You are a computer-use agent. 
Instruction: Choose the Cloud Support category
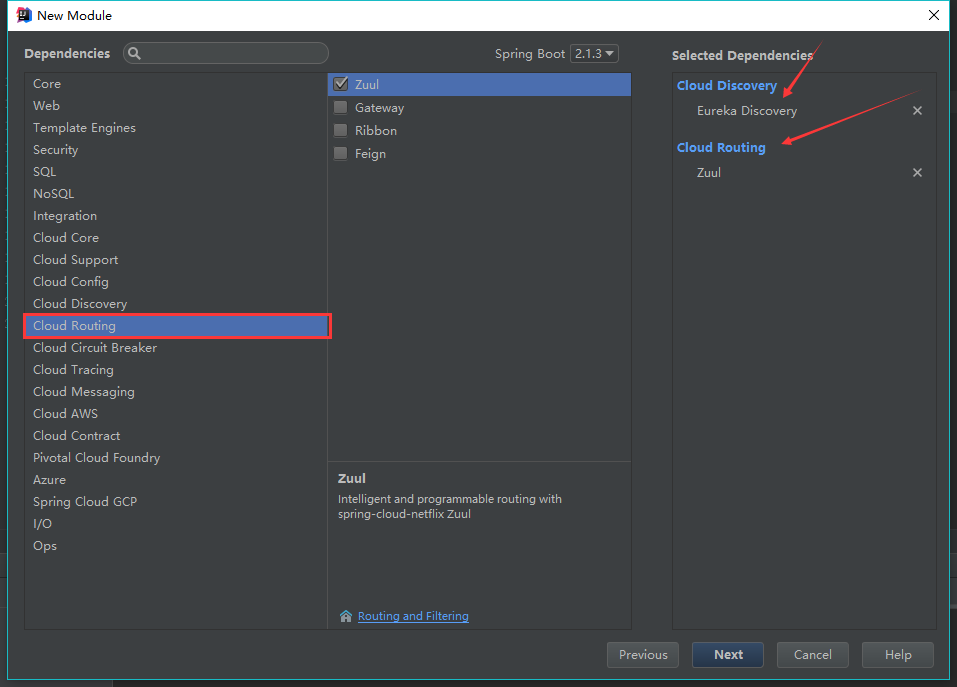point(176,260)
